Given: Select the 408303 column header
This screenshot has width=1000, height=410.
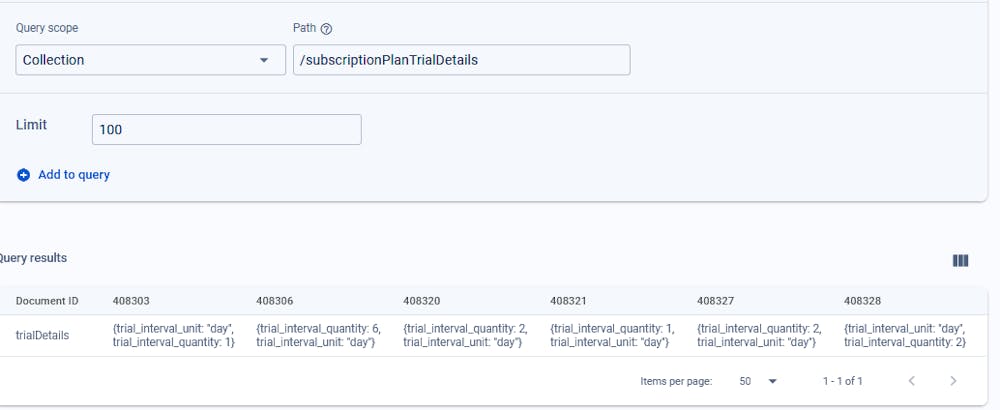Looking at the screenshot, I should click(x=132, y=301).
